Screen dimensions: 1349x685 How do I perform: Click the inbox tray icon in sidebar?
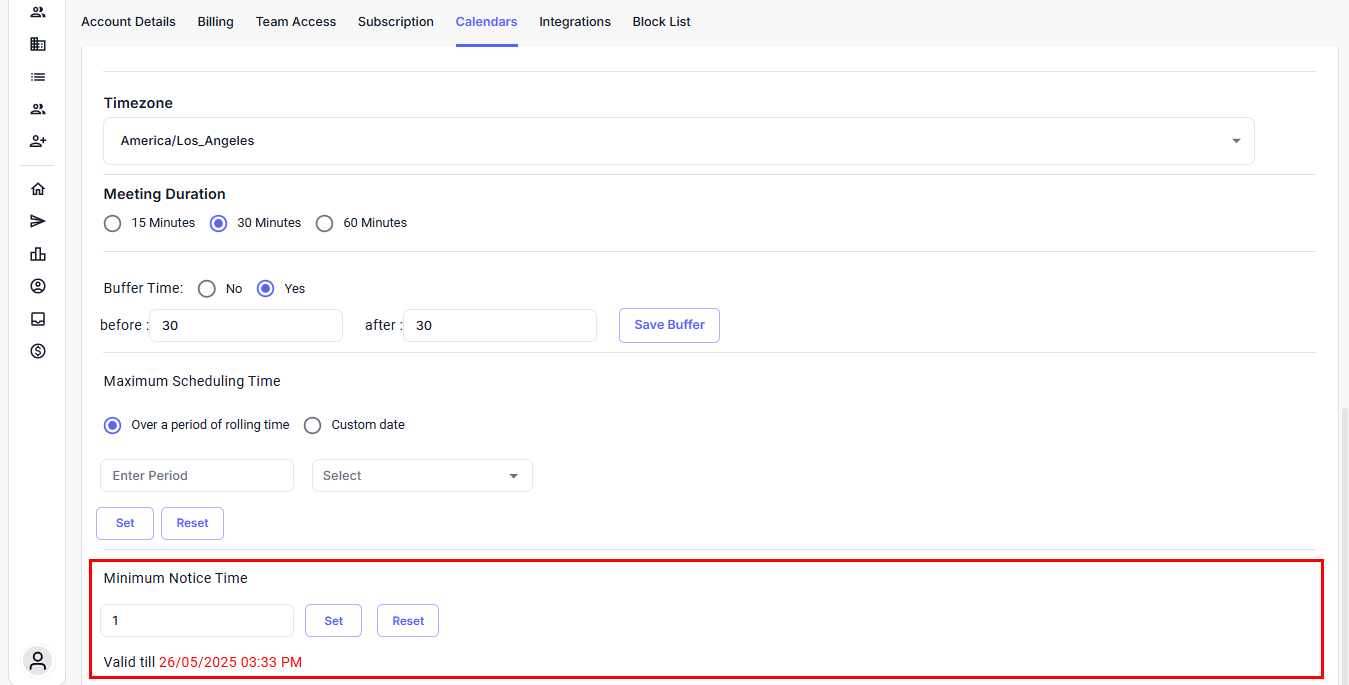point(38,319)
